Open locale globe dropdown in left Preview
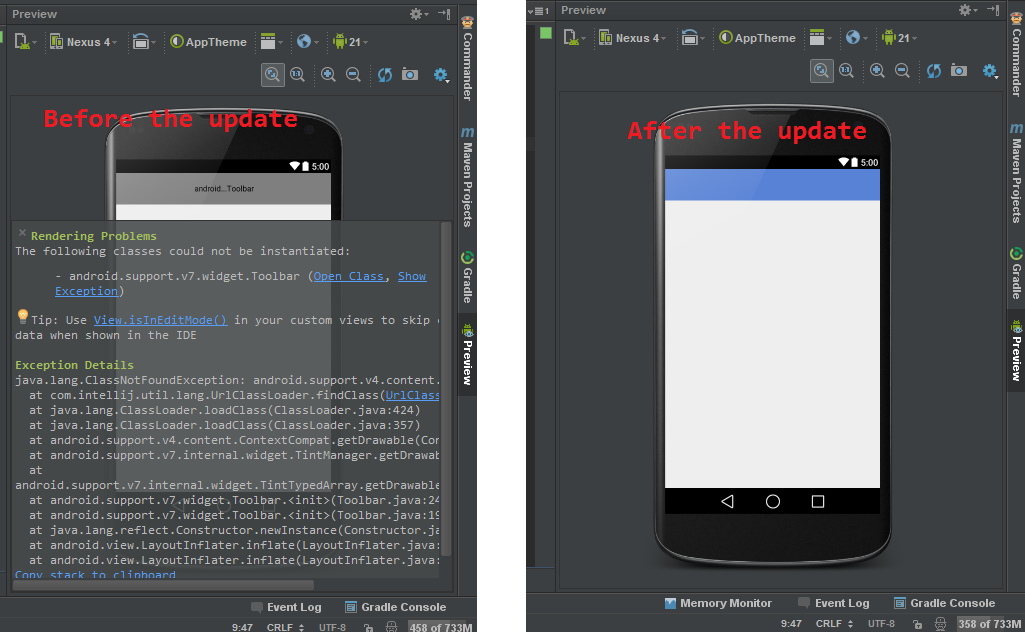 [307, 42]
